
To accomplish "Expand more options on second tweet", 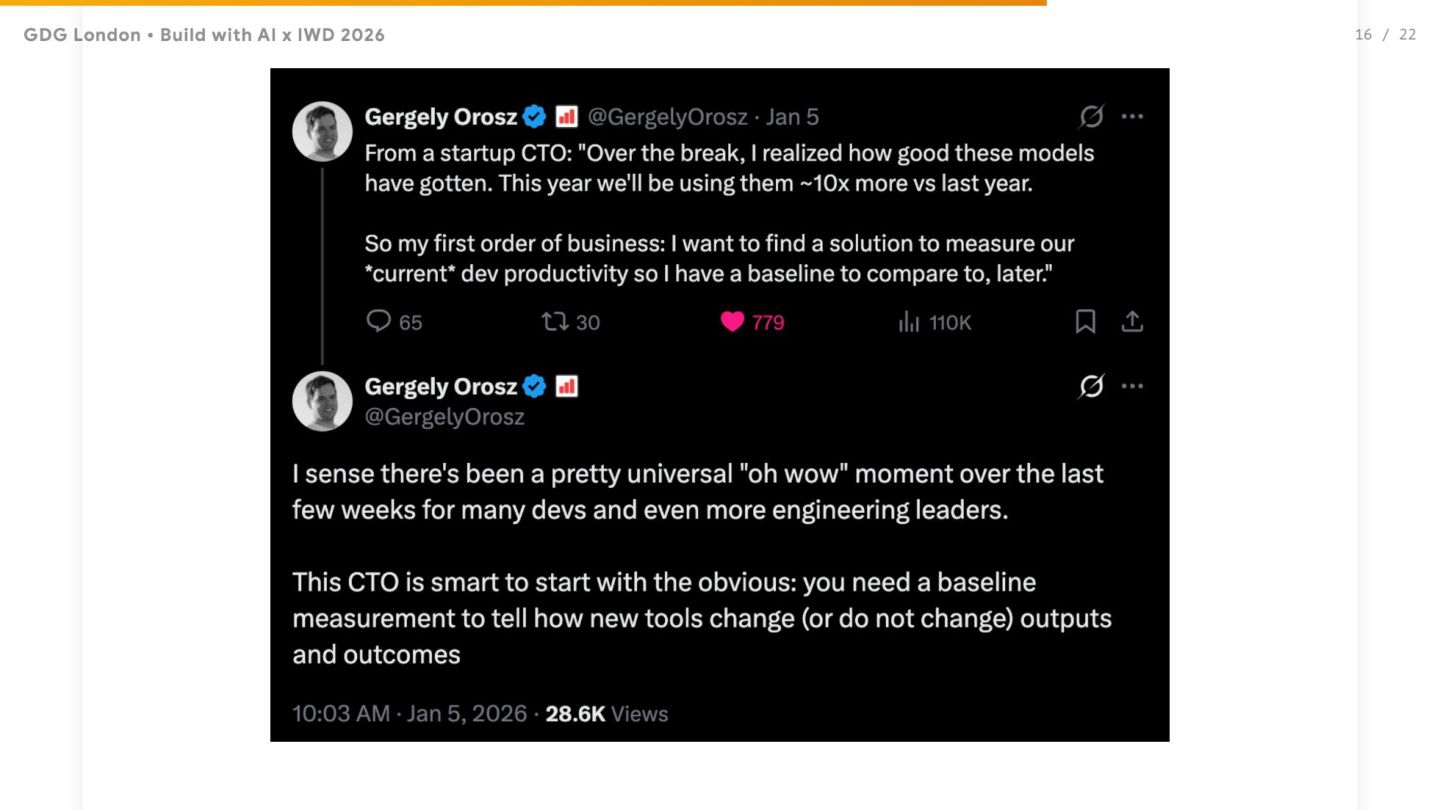I will tap(1132, 386).
